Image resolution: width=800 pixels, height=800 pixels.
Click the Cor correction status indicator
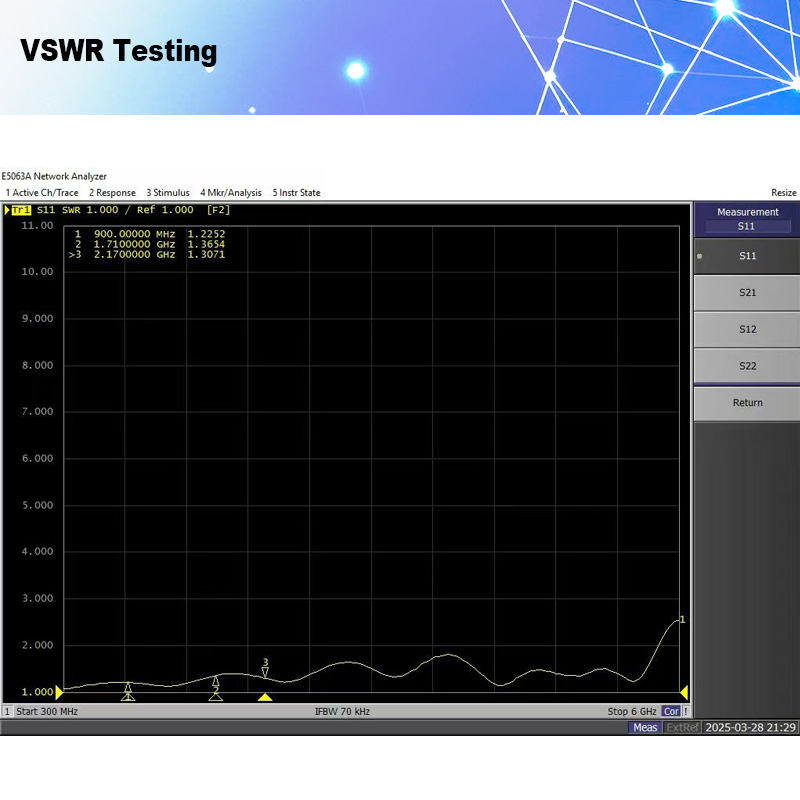pyautogui.click(x=671, y=711)
